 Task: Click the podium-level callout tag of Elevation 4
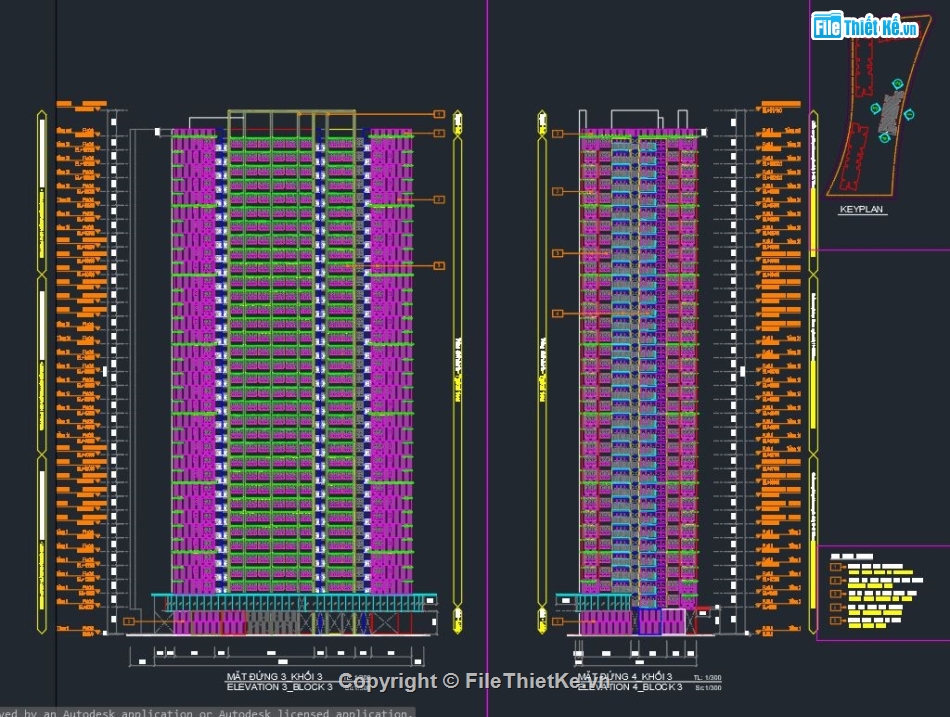pos(558,621)
